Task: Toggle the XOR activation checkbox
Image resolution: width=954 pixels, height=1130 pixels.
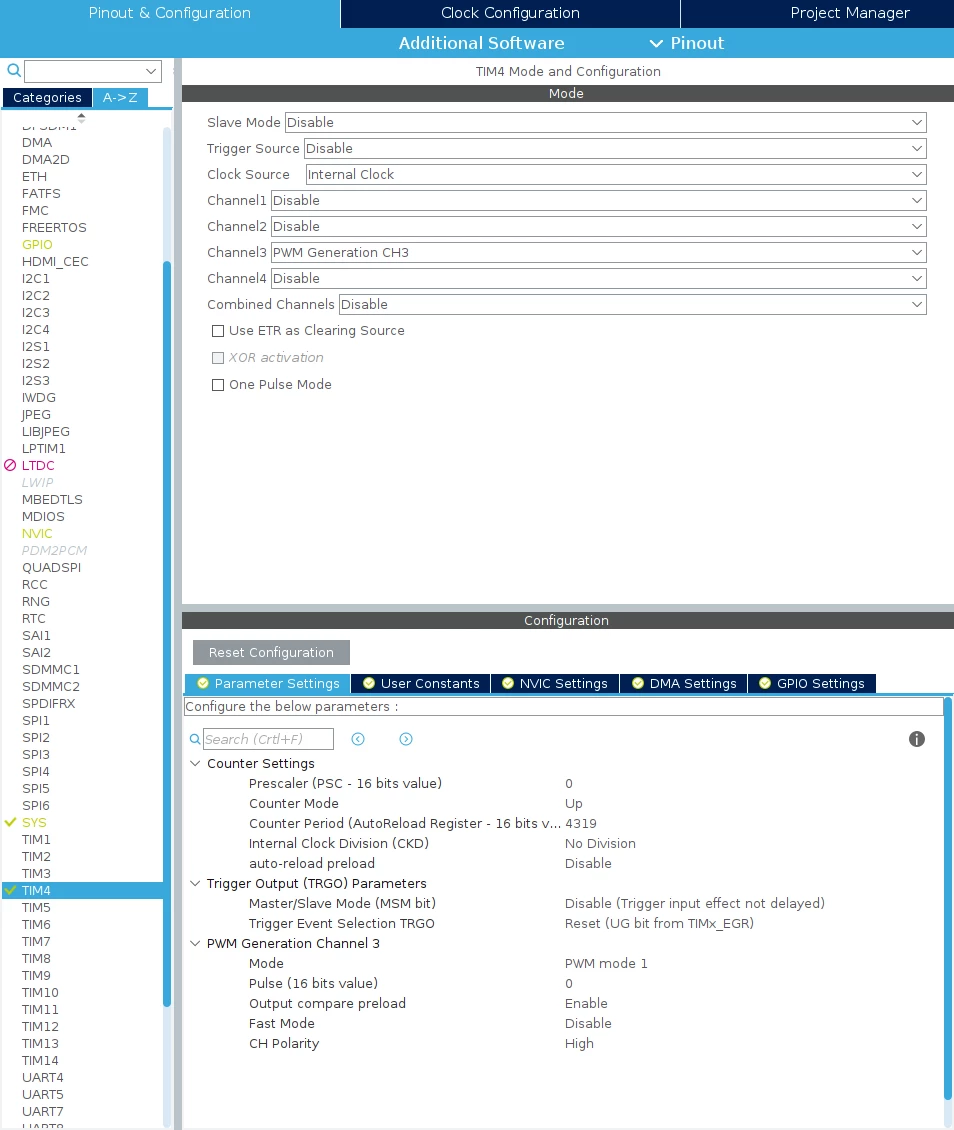Action: 218,357
